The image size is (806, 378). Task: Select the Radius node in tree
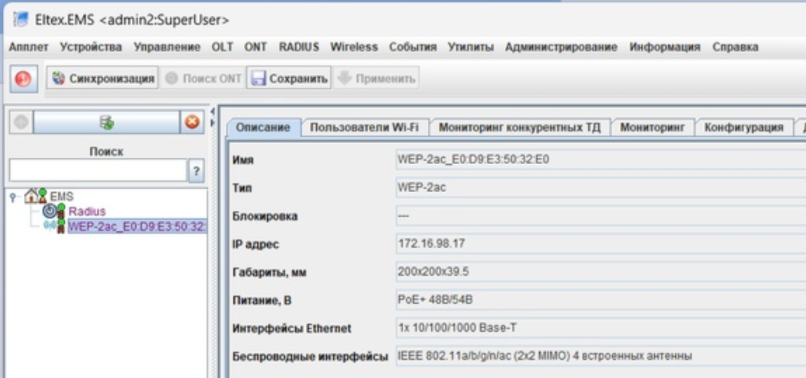click(x=87, y=211)
